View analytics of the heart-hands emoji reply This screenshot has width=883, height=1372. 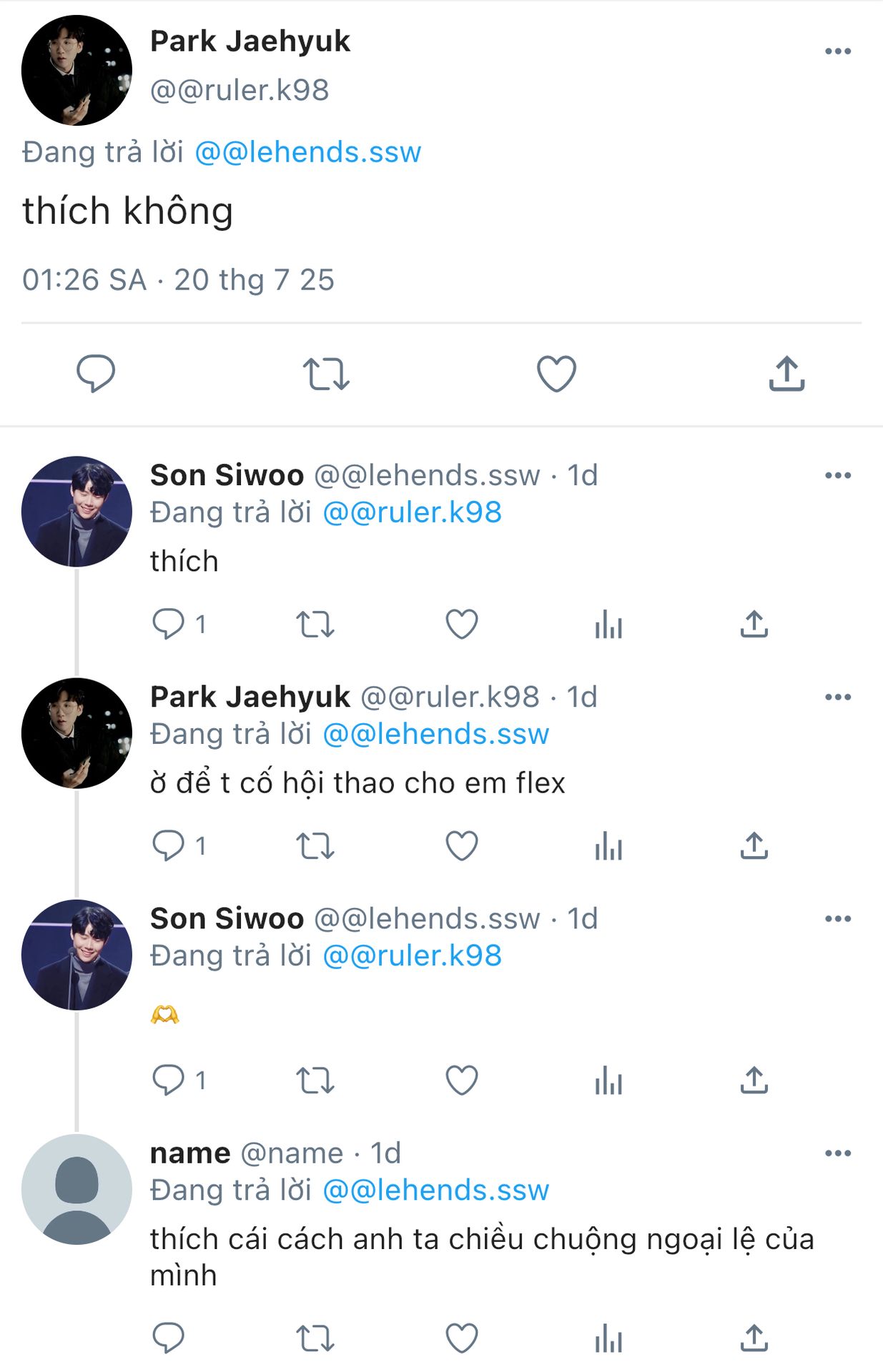point(608,1080)
